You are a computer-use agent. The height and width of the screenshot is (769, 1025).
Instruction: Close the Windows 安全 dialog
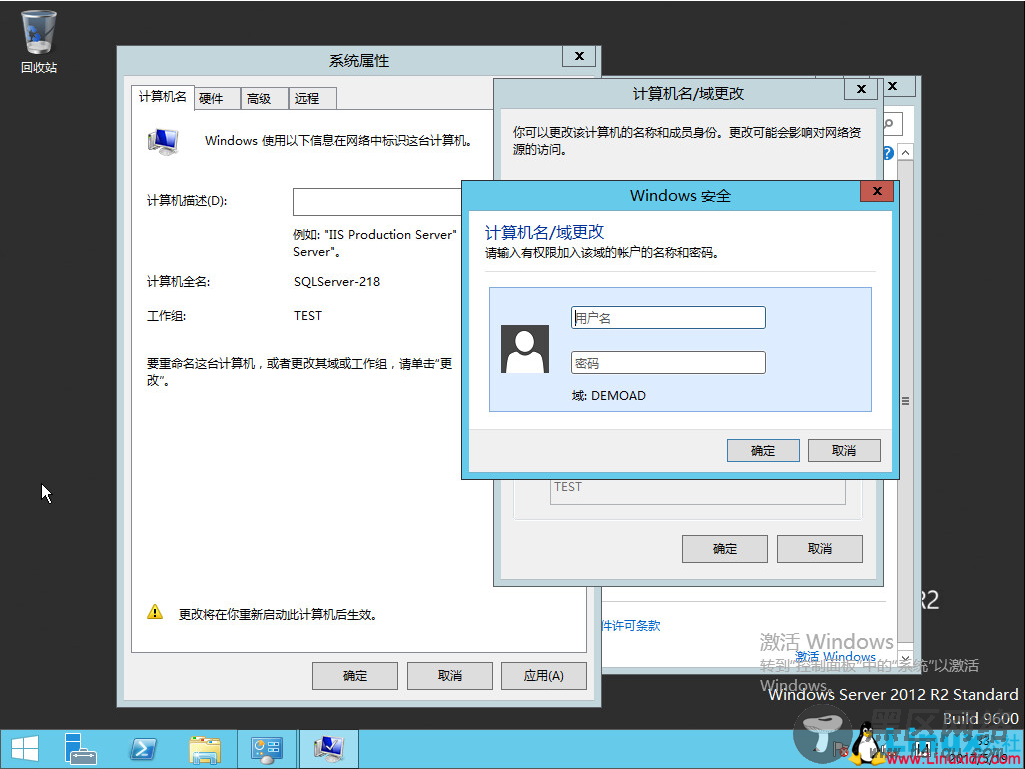point(877,191)
